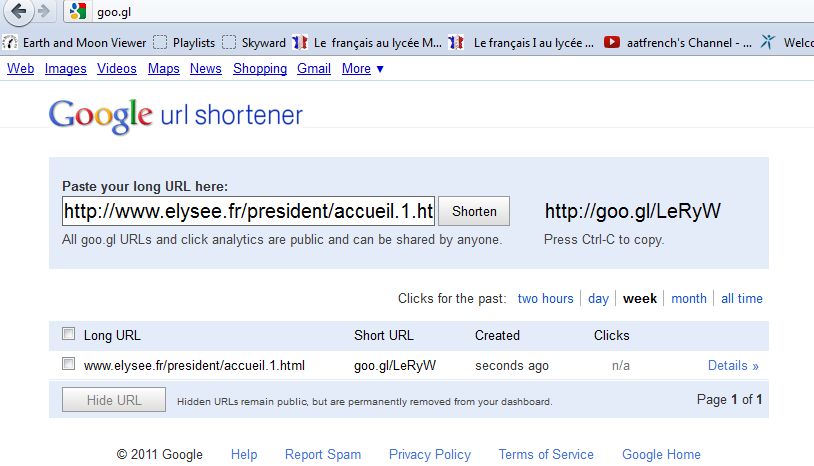Click the Created column header

(497, 336)
